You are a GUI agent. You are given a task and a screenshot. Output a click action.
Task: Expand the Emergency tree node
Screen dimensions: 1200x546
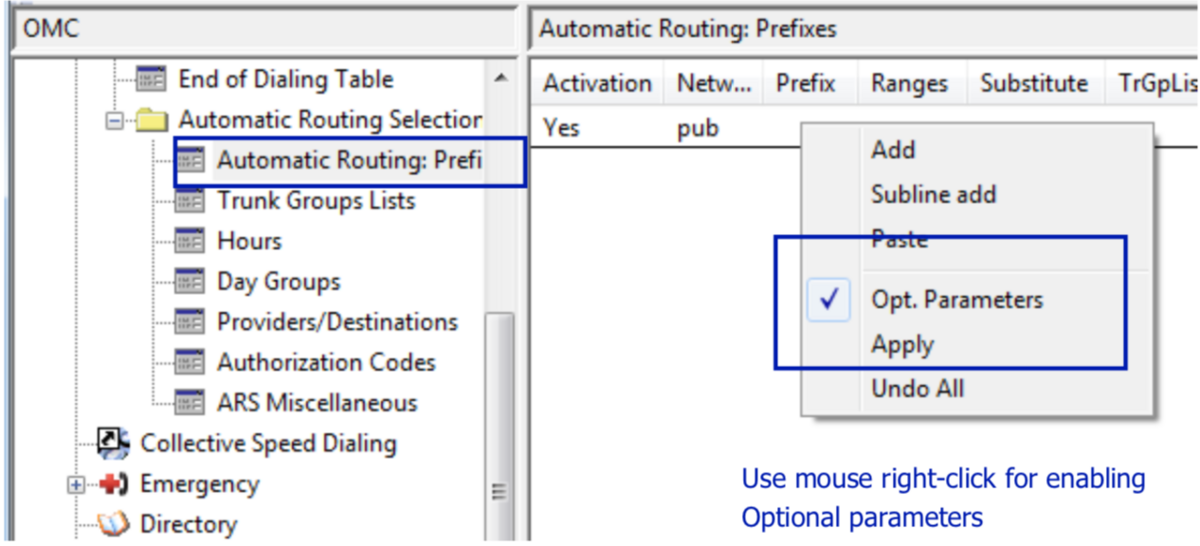click(x=75, y=484)
